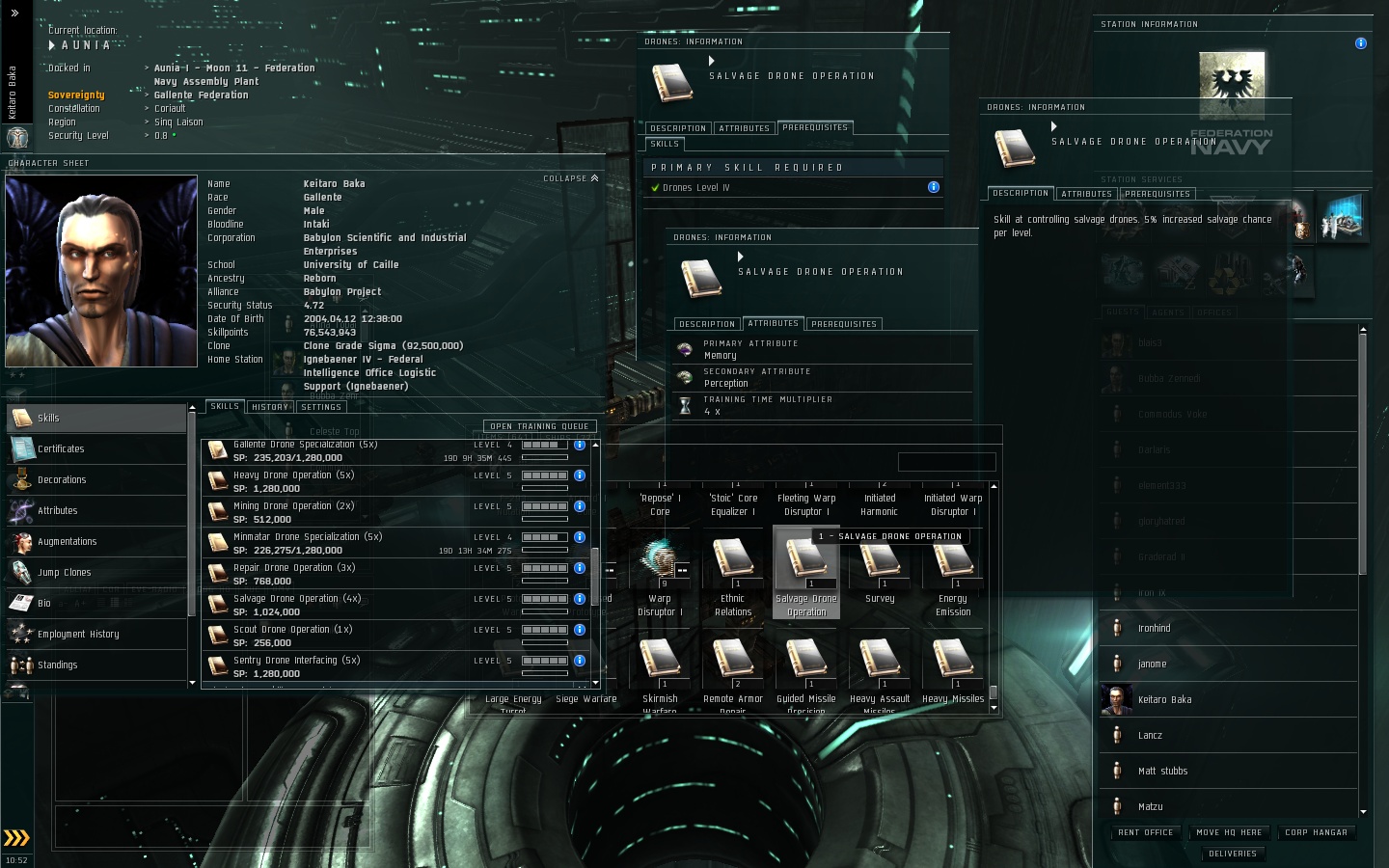This screenshot has width=1389, height=868.
Task: Switch to the History tab in Skills
Action: click(x=270, y=407)
